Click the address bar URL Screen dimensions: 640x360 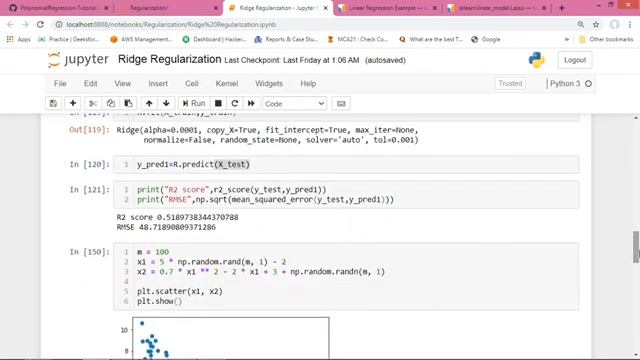click(171, 24)
